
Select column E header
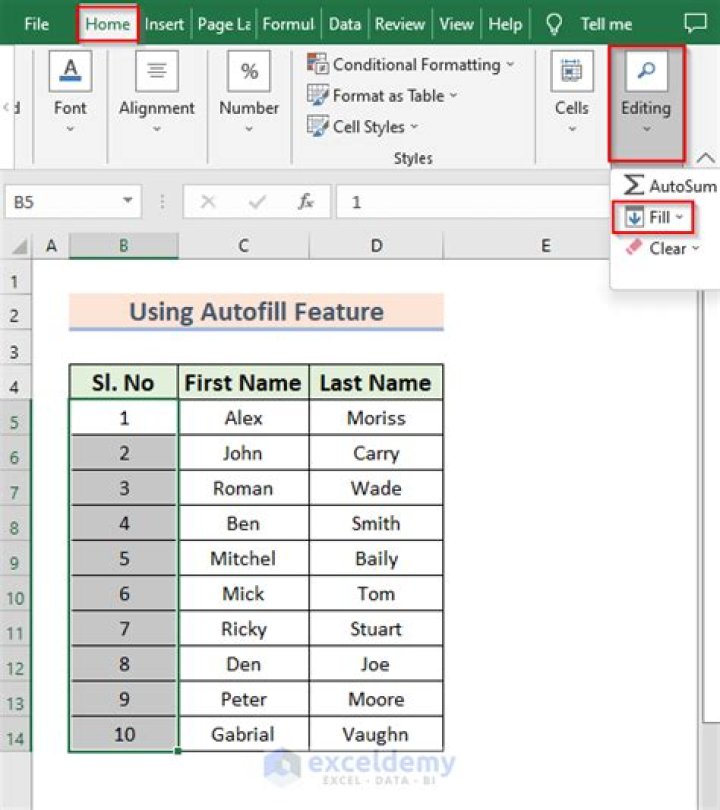click(x=545, y=246)
